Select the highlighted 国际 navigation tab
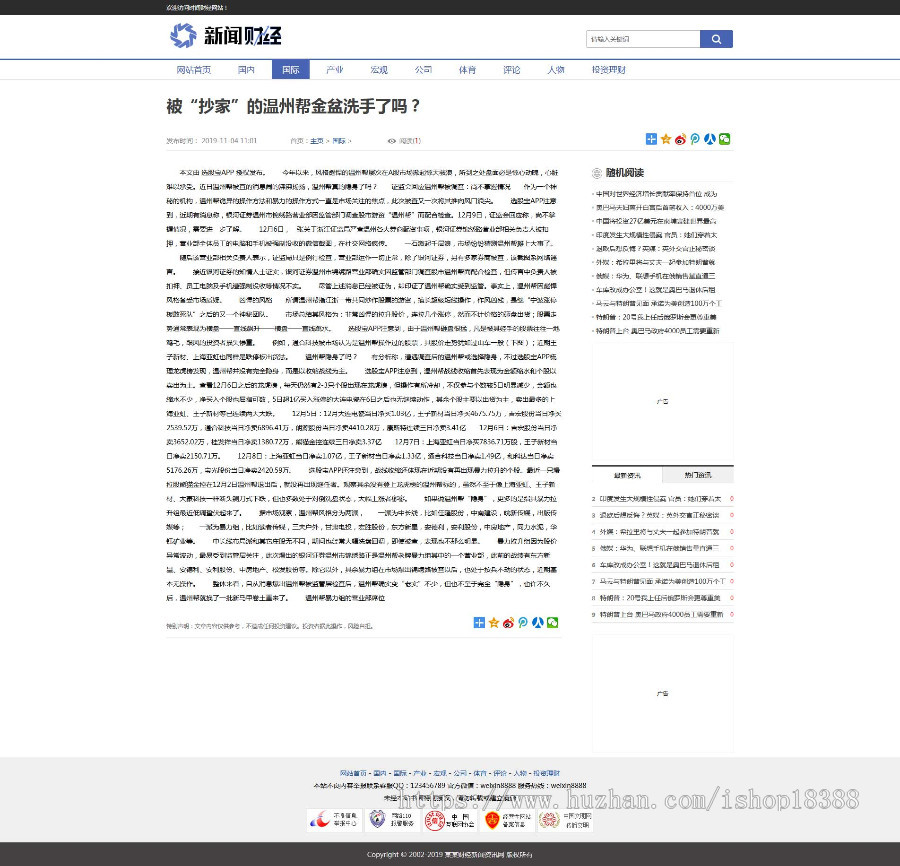This screenshot has height=866, width=900. click(x=290, y=69)
